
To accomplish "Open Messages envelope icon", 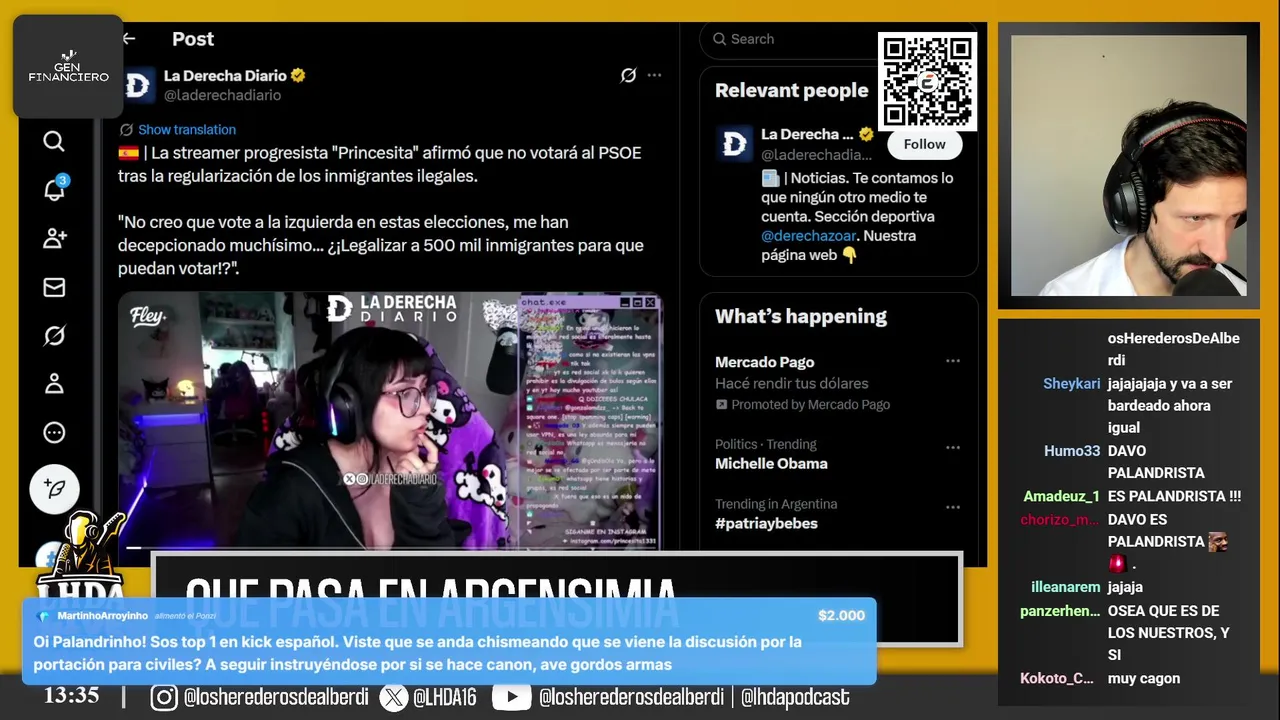I will pos(54,288).
